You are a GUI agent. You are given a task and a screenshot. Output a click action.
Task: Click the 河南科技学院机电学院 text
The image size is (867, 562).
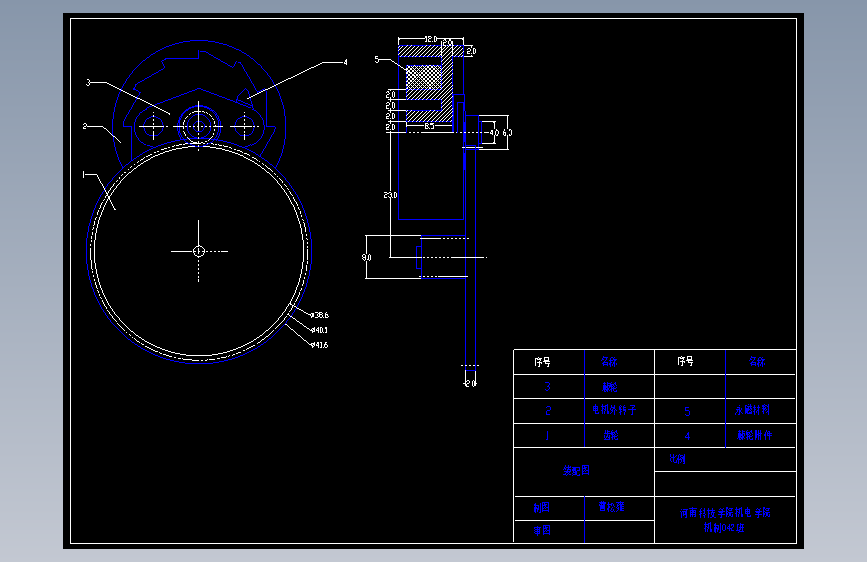(725, 513)
